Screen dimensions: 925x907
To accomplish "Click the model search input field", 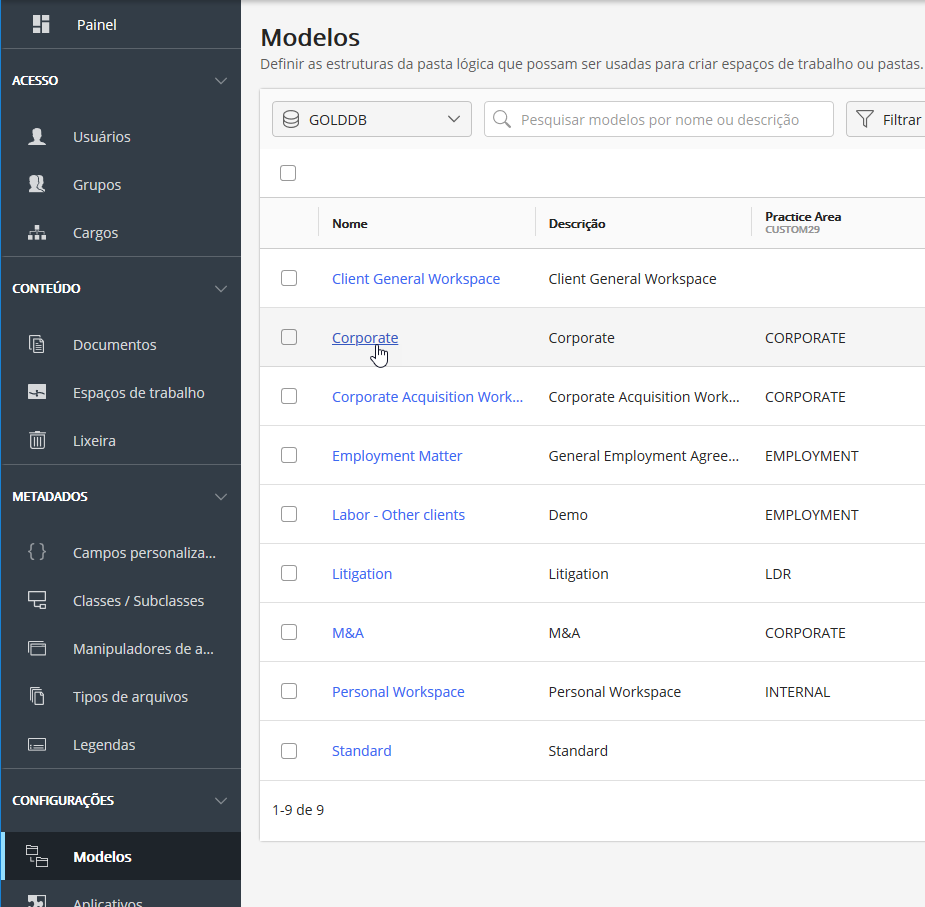I will (670, 119).
